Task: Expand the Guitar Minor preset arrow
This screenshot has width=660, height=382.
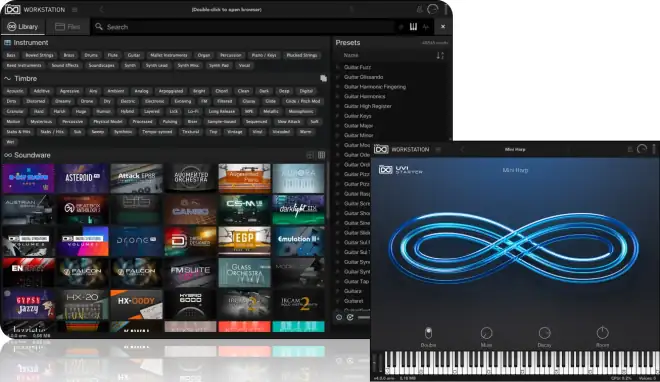Action: click(x=338, y=135)
